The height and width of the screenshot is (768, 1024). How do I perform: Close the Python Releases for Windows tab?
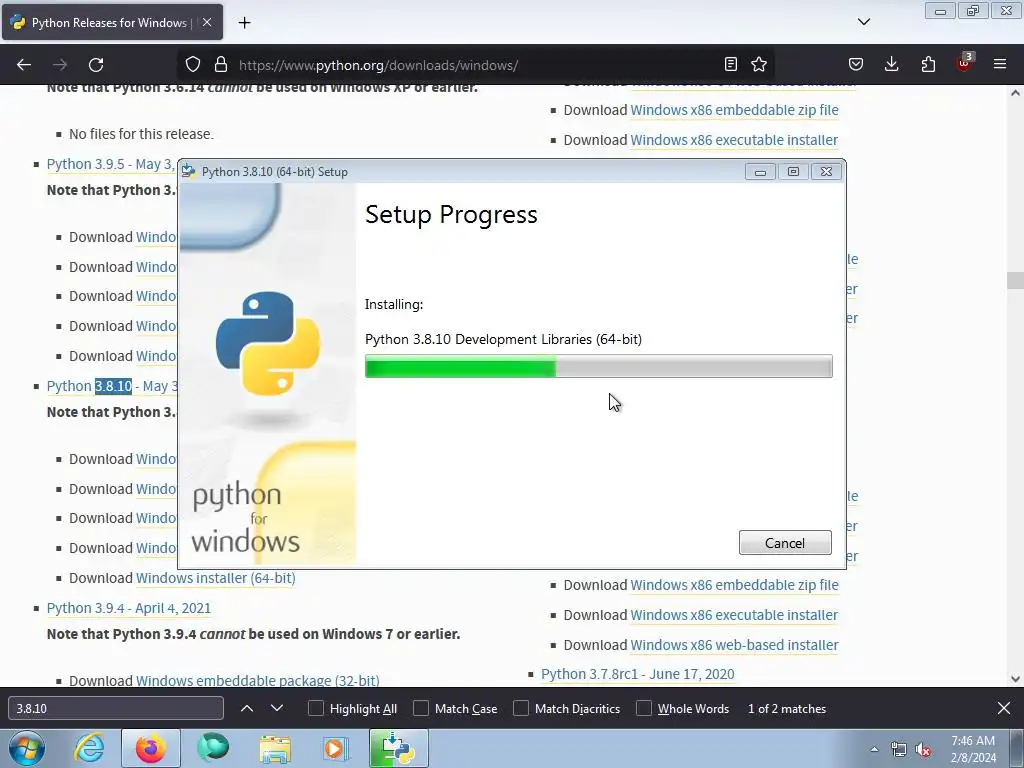207,22
